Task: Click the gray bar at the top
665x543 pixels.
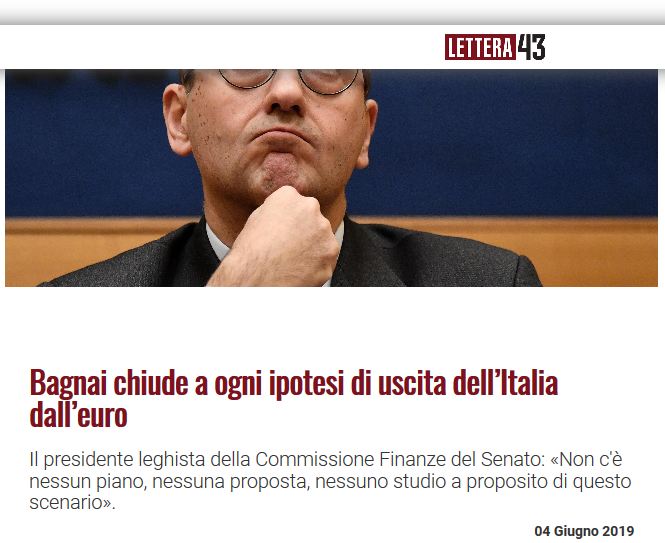Action: point(332,12)
